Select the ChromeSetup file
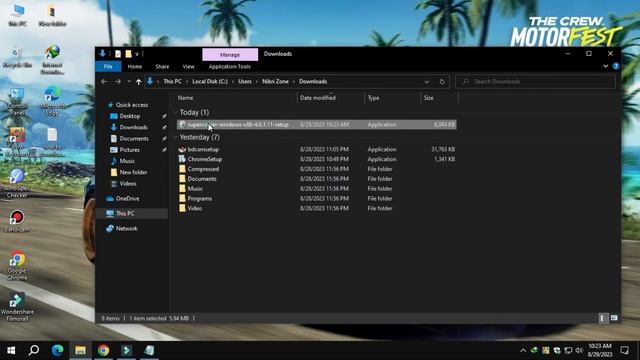The height and width of the screenshot is (360, 640). coord(204,159)
